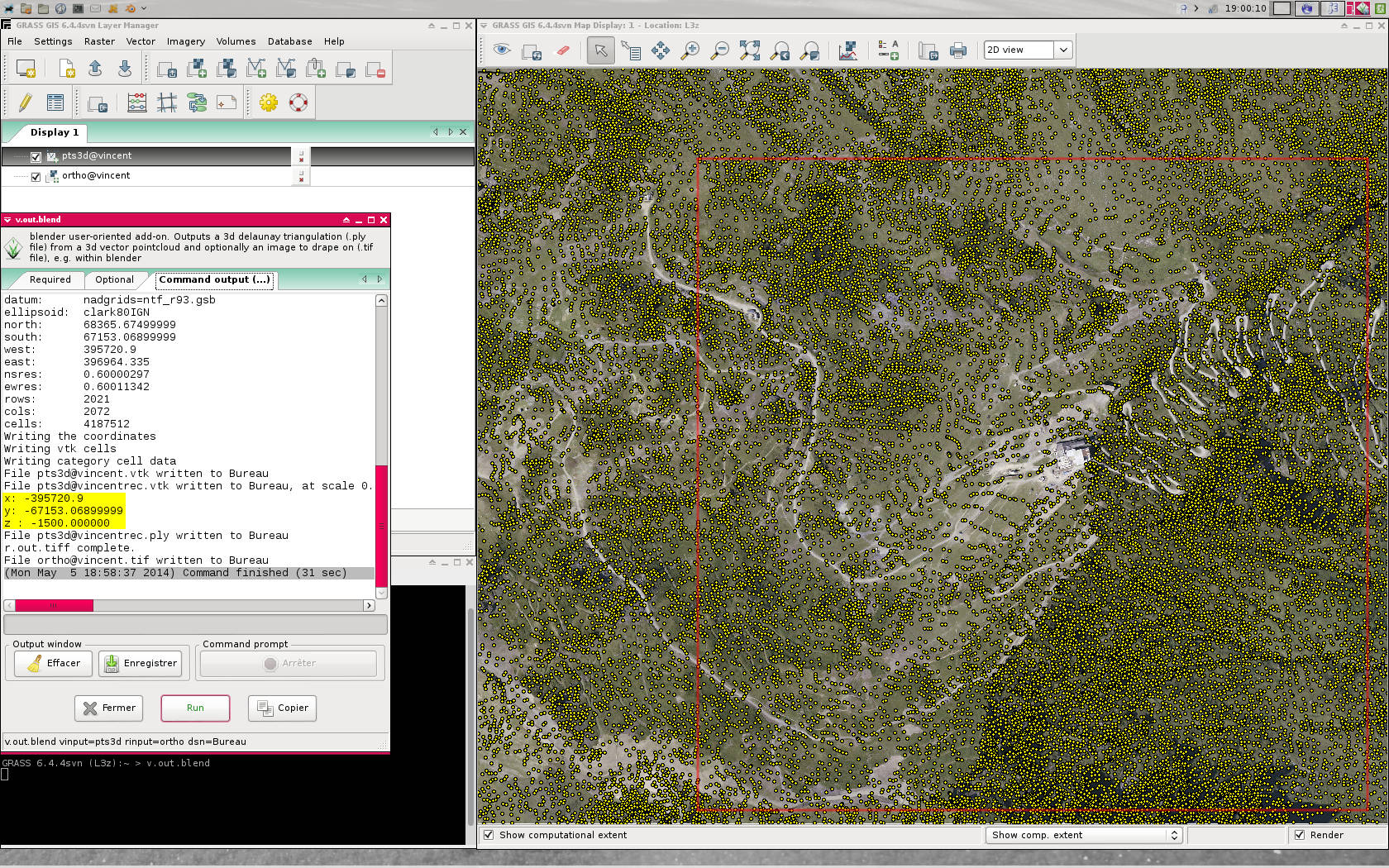Click the Start new map display icon
This screenshot has height=868, width=1389.
click(x=26, y=69)
